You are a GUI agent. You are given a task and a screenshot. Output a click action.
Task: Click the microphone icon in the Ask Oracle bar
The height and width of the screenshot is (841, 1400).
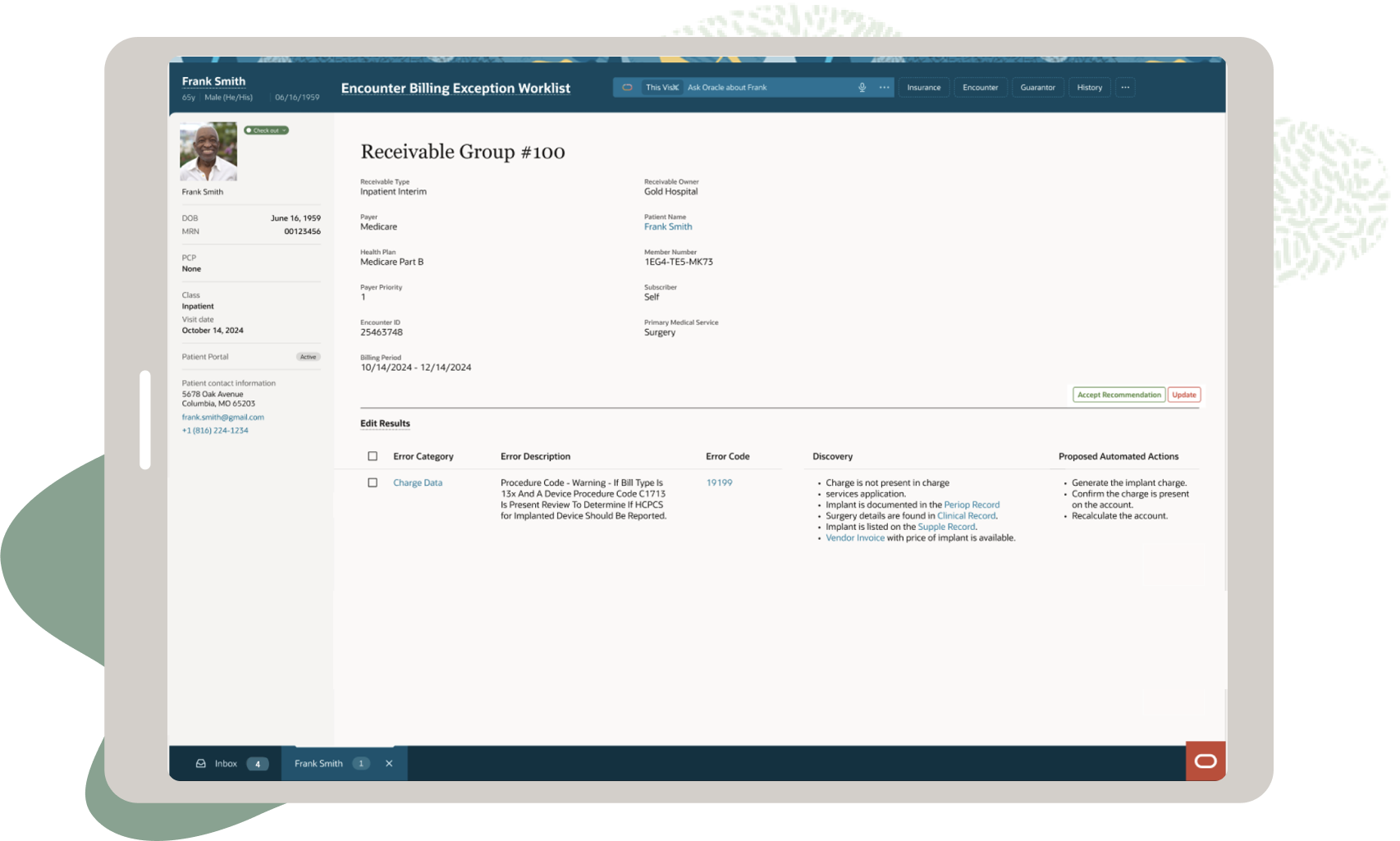[862, 88]
